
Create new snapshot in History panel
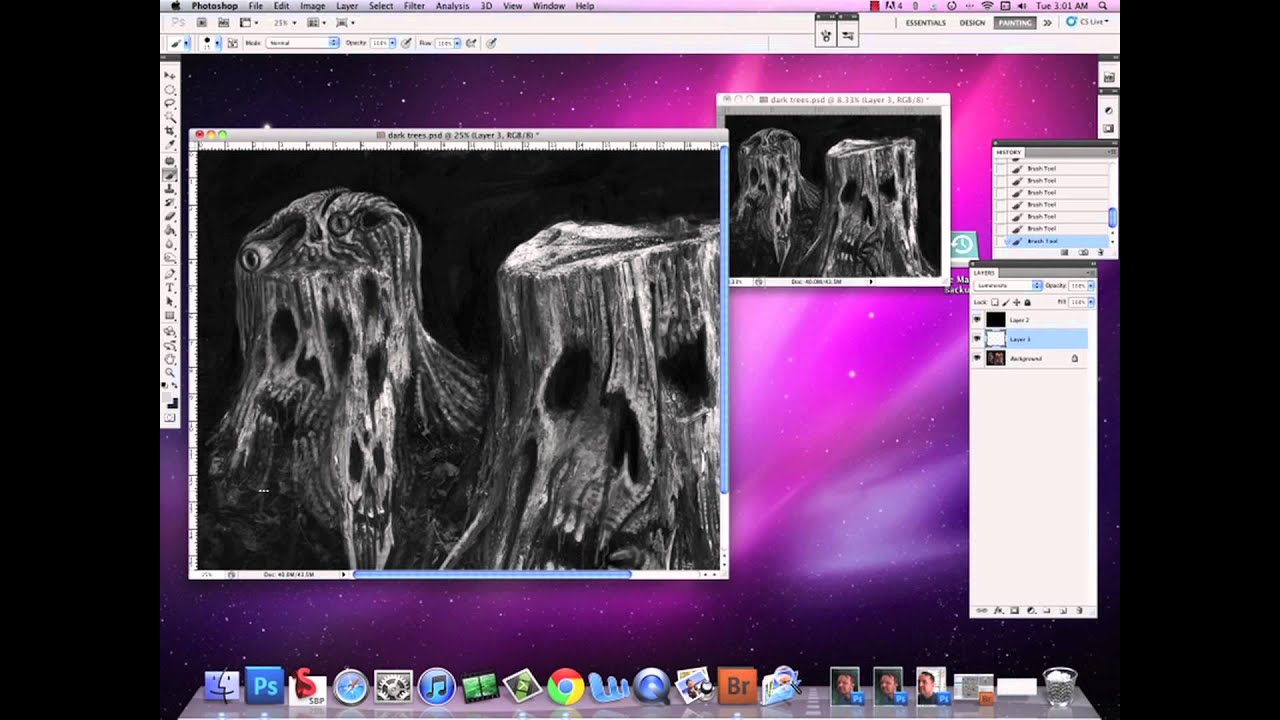pos(1084,253)
